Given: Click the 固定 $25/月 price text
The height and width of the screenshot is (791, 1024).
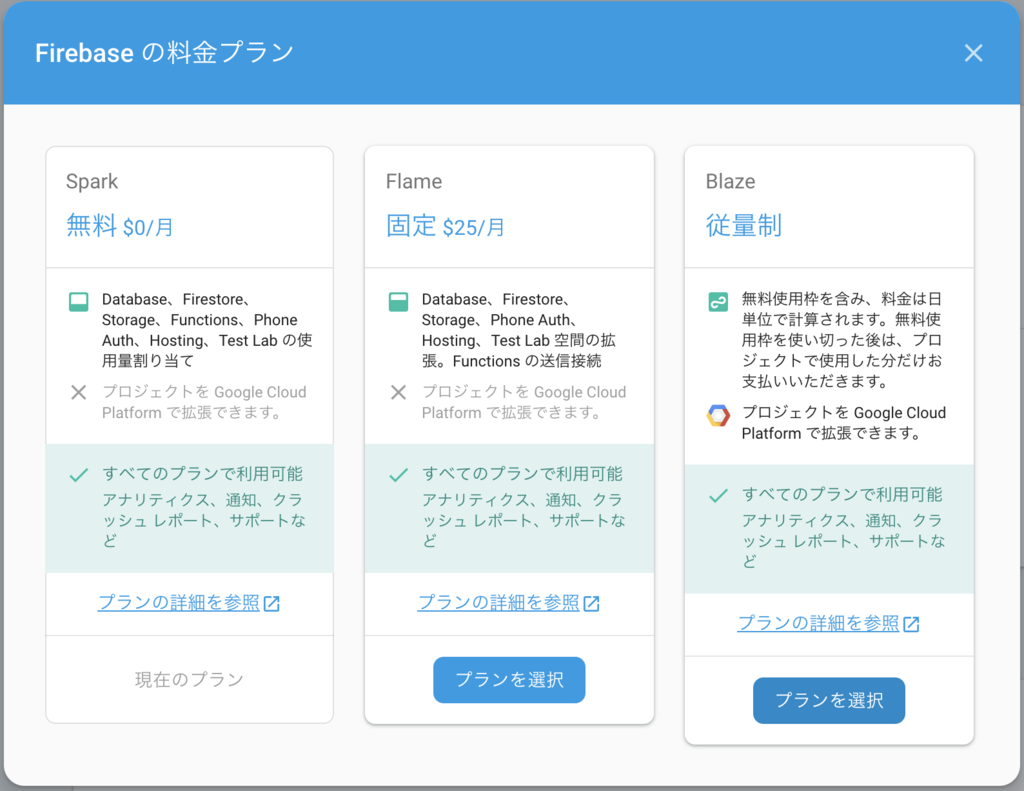Looking at the screenshot, I should [x=445, y=226].
